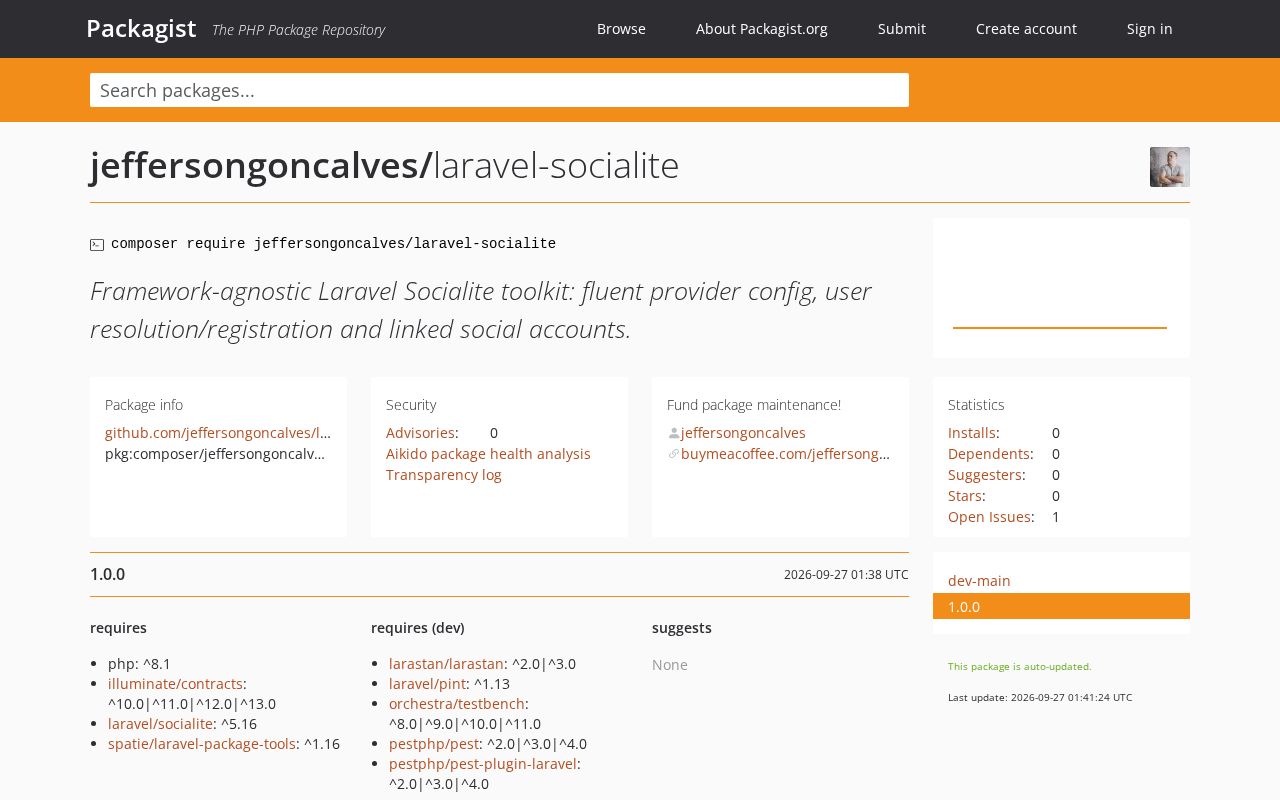Open laravel/pint package link
1280x800 pixels.
coord(427,684)
